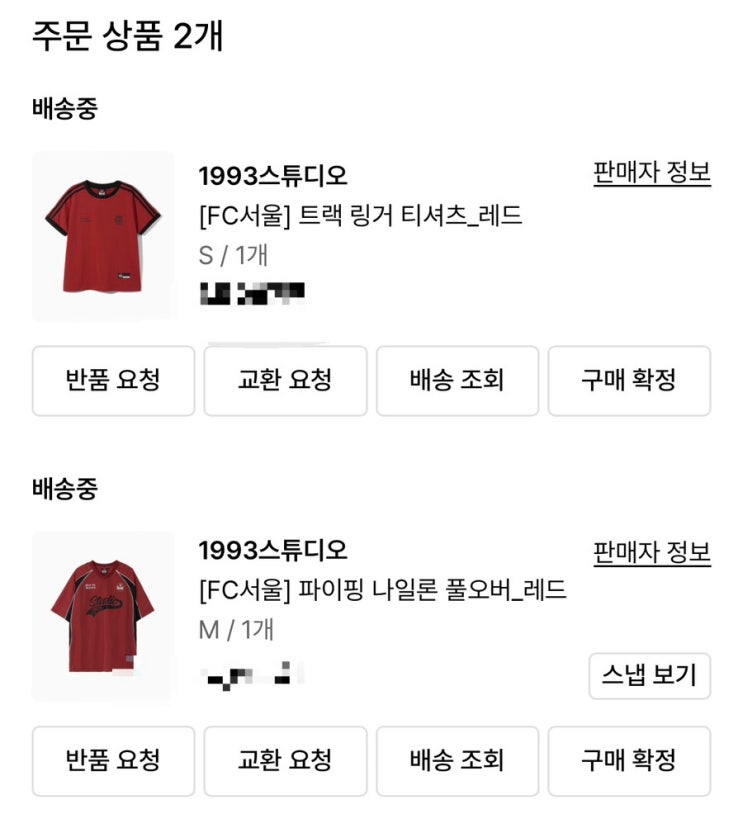743x828 pixels.
Task: Request return (반품 요청) for the 트랙 링거 티셔츠
Action: pos(113,380)
